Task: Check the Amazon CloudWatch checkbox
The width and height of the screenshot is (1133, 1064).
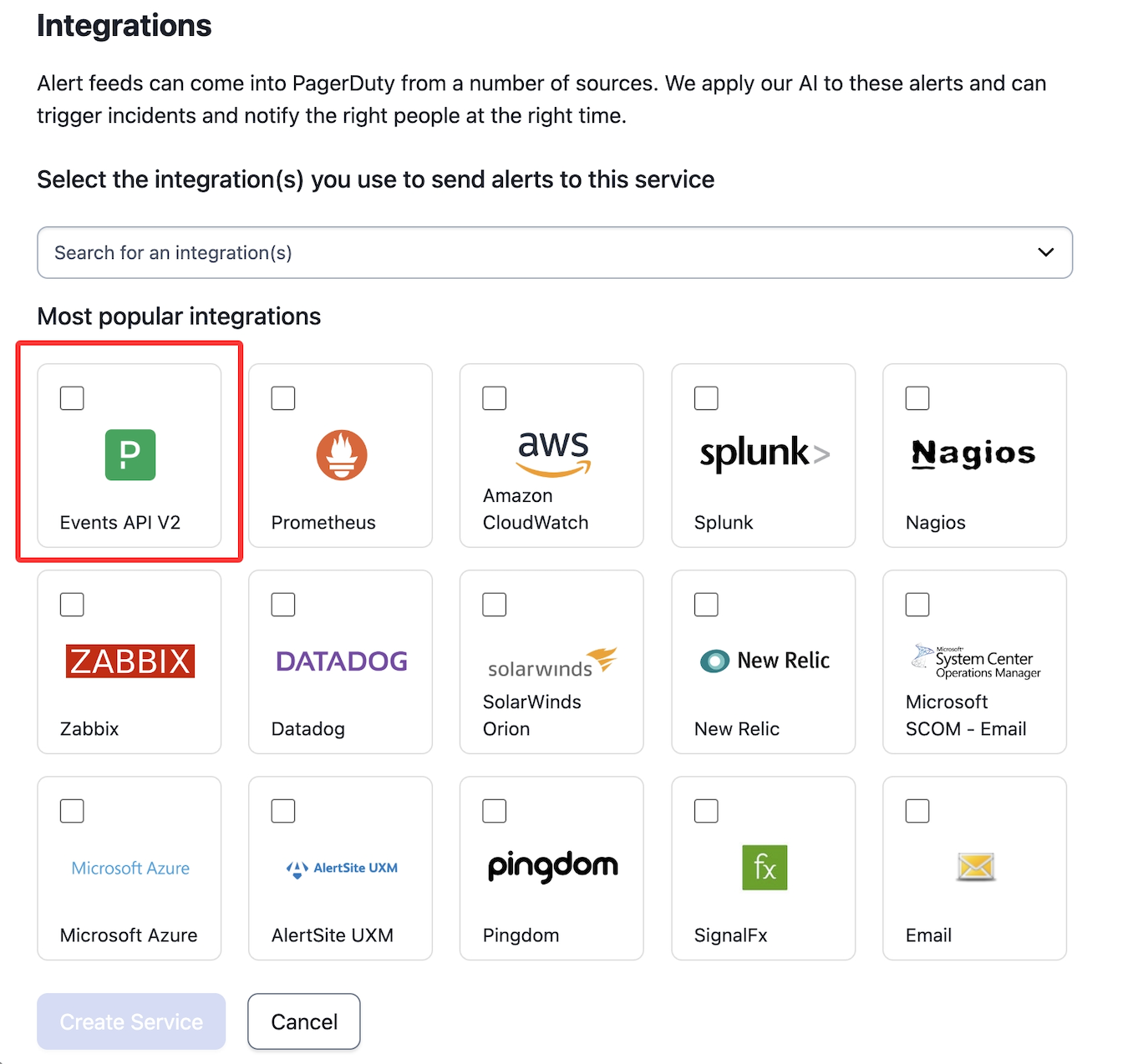Action: [495, 398]
